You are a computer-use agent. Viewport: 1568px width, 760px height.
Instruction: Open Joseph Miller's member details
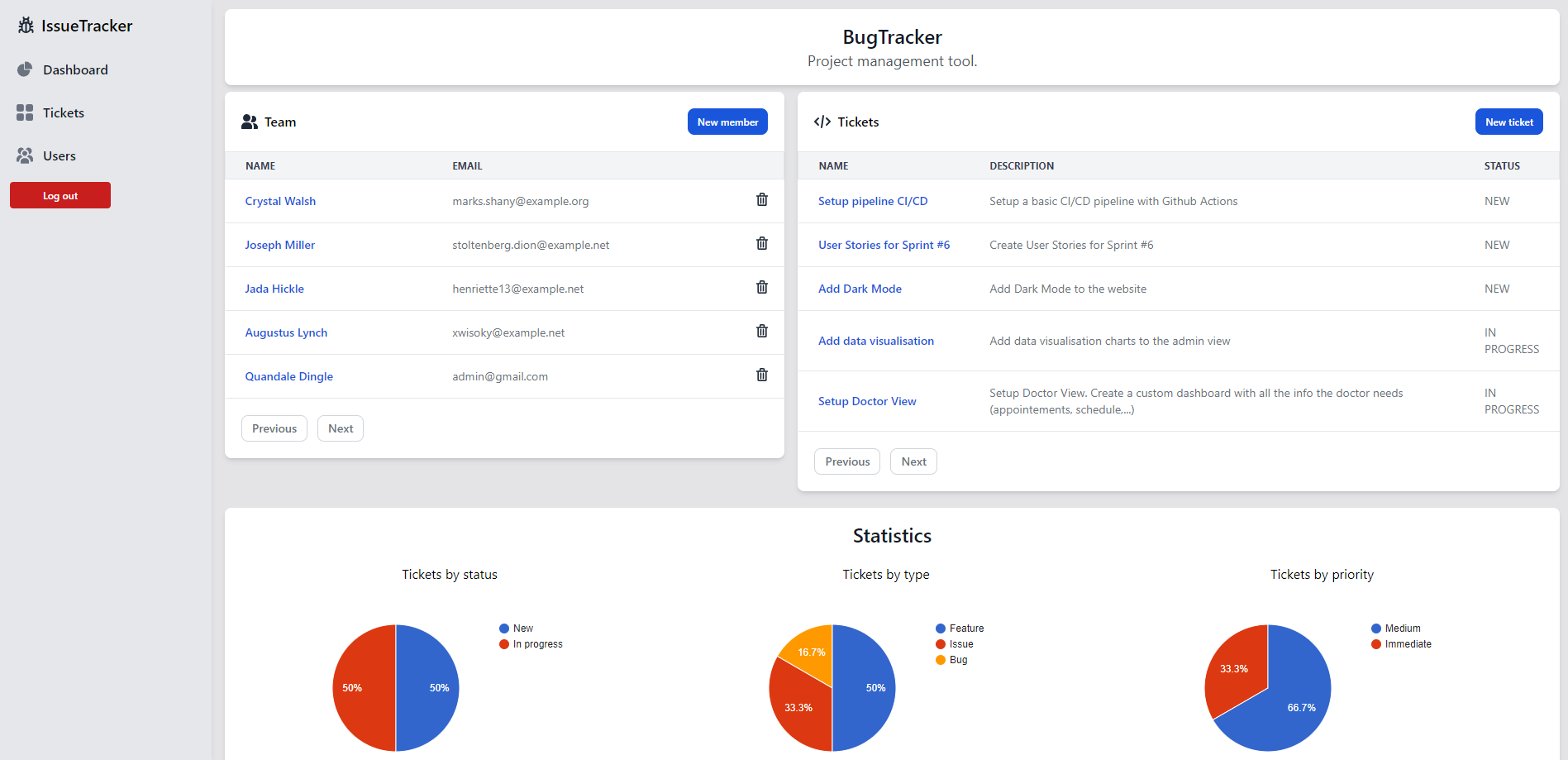point(279,245)
